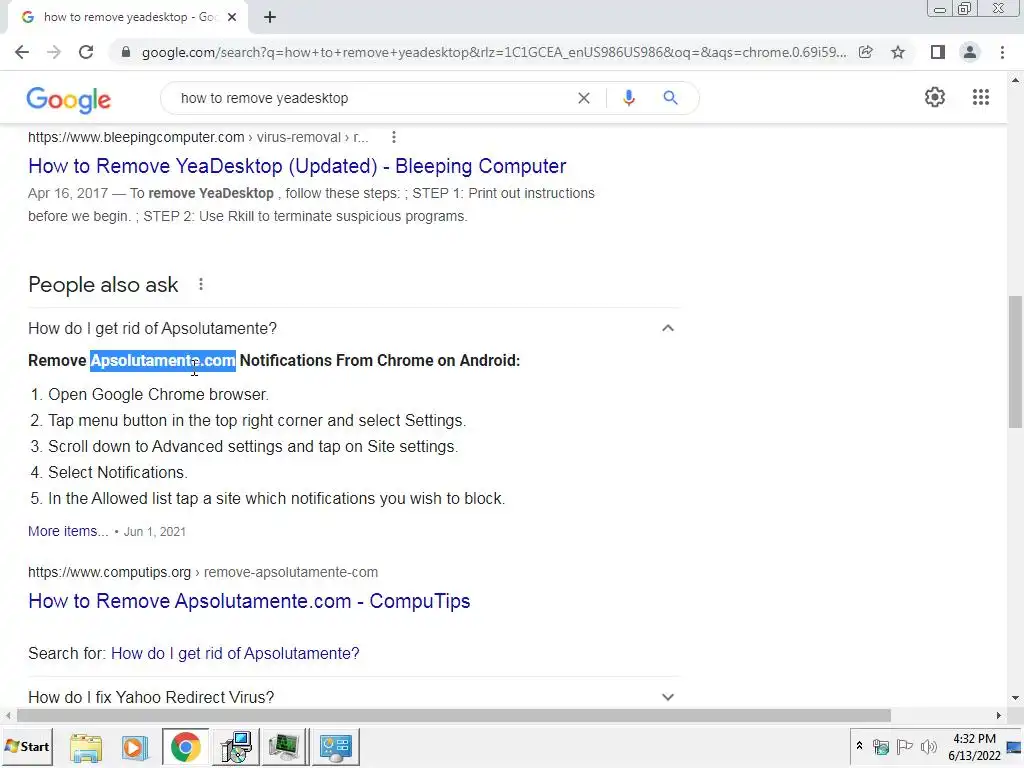Open 'How to Remove YeaDesktop (Updated)' result
The width and height of the screenshot is (1024, 768).
[x=297, y=166]
